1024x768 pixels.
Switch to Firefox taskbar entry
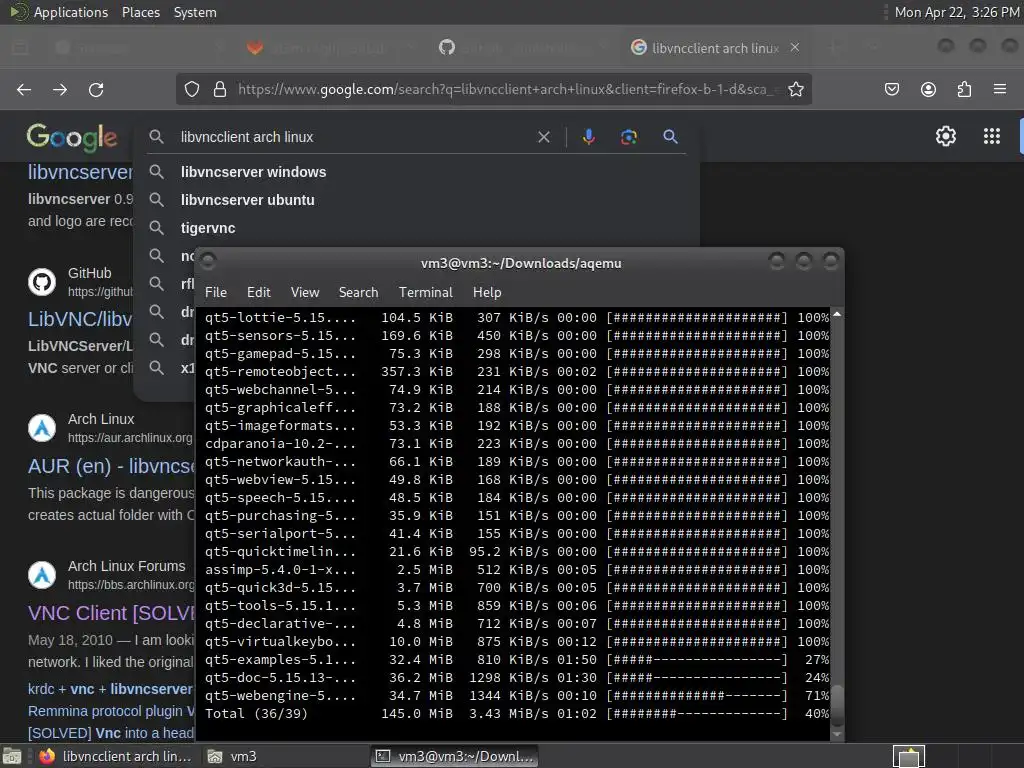tap(114, 756)
